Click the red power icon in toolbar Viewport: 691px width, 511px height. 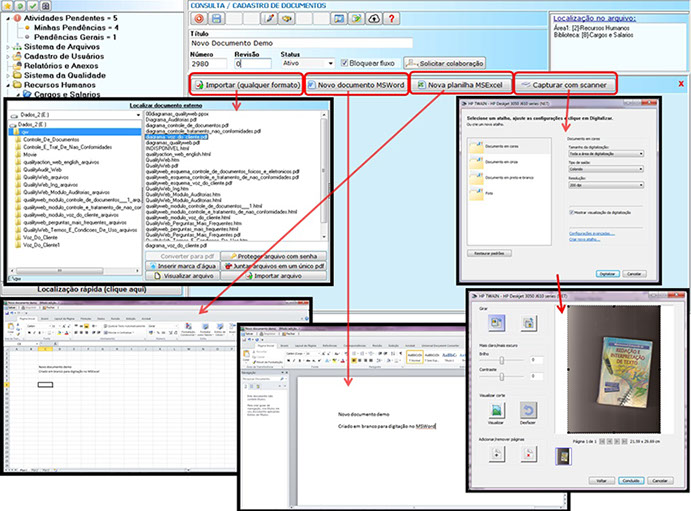point(199,19)
